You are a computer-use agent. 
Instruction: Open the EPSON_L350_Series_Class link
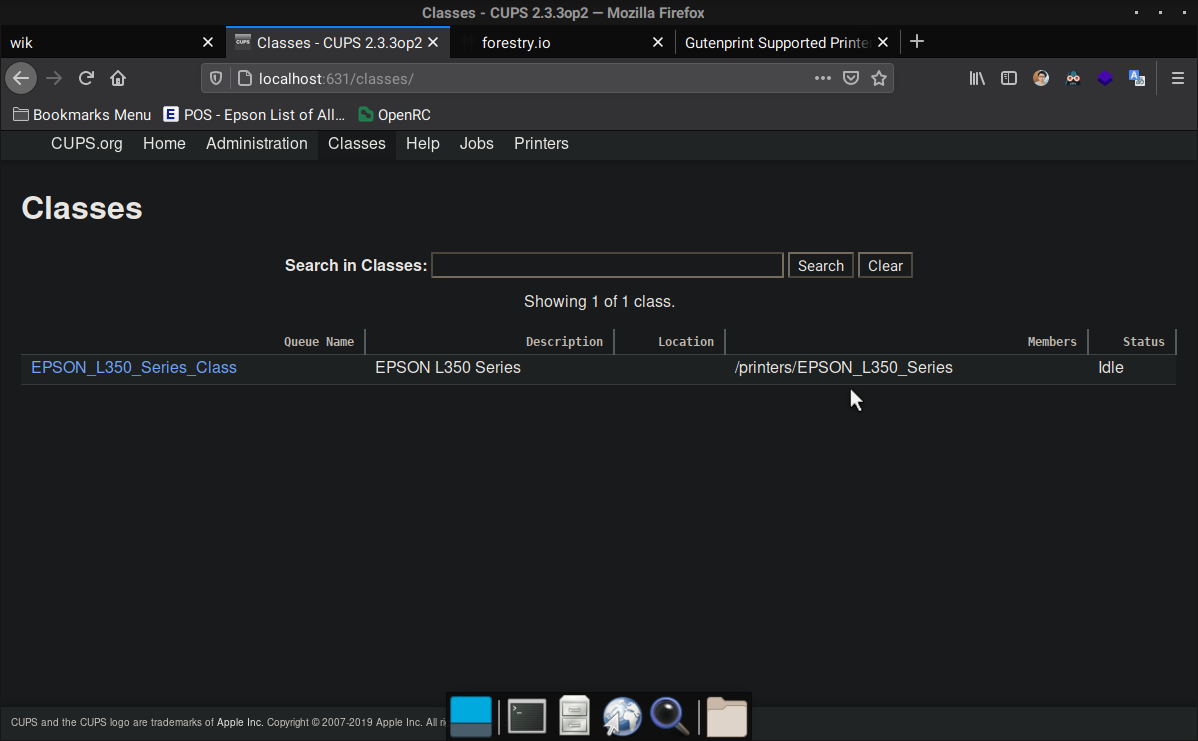pos(134,367)
